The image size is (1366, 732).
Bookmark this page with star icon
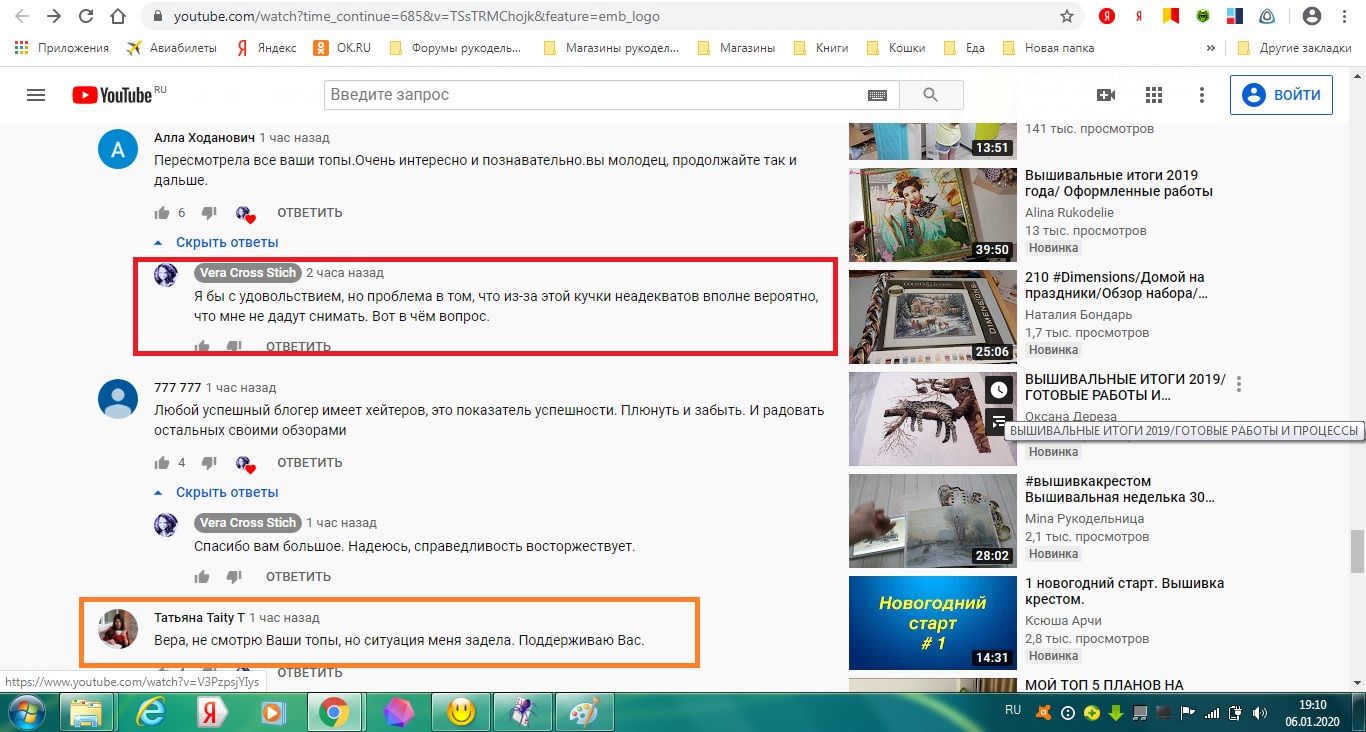tap(1067, 17)
